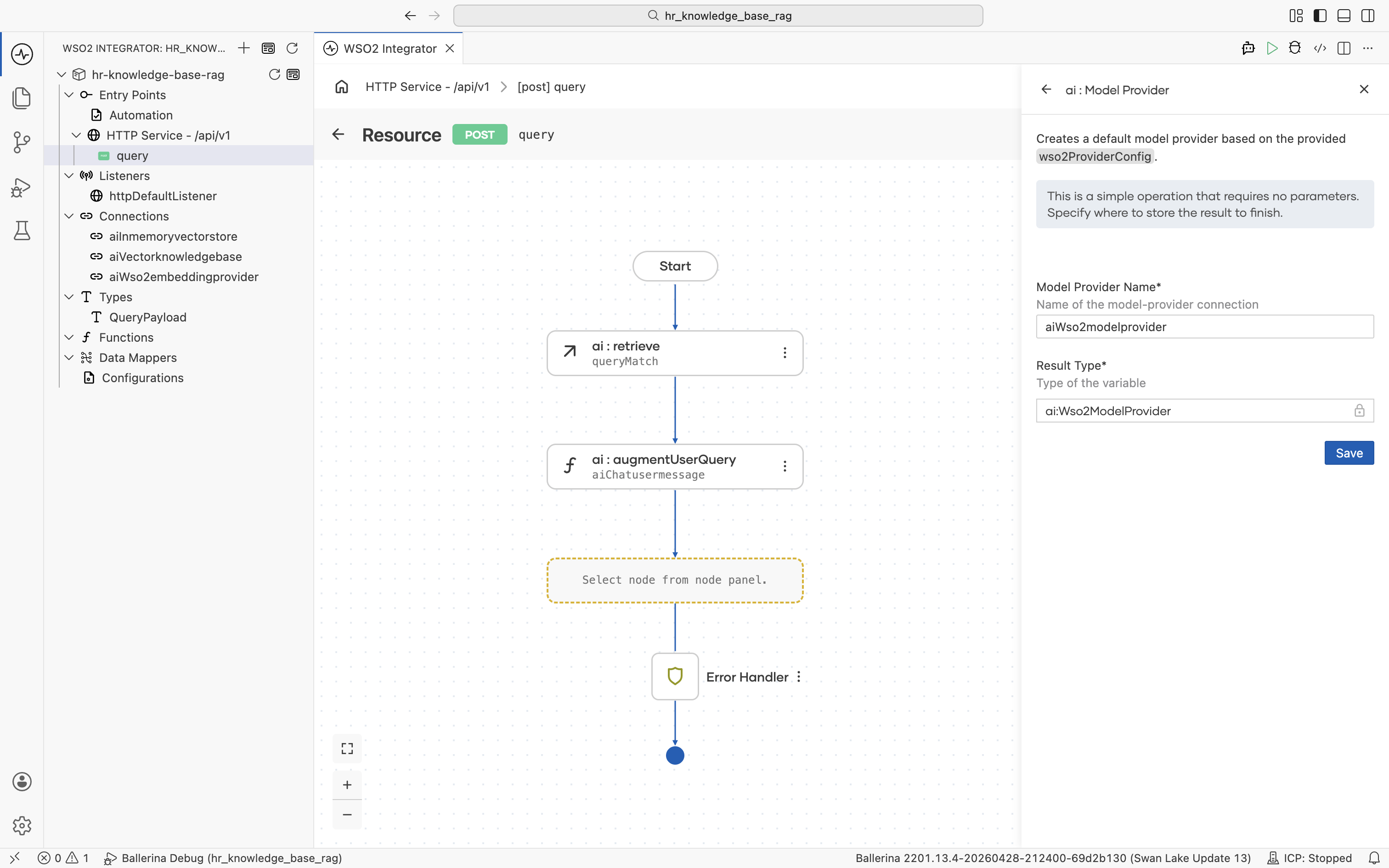Select the WSO2 Integrator editor tab

[x=389, y=48]
